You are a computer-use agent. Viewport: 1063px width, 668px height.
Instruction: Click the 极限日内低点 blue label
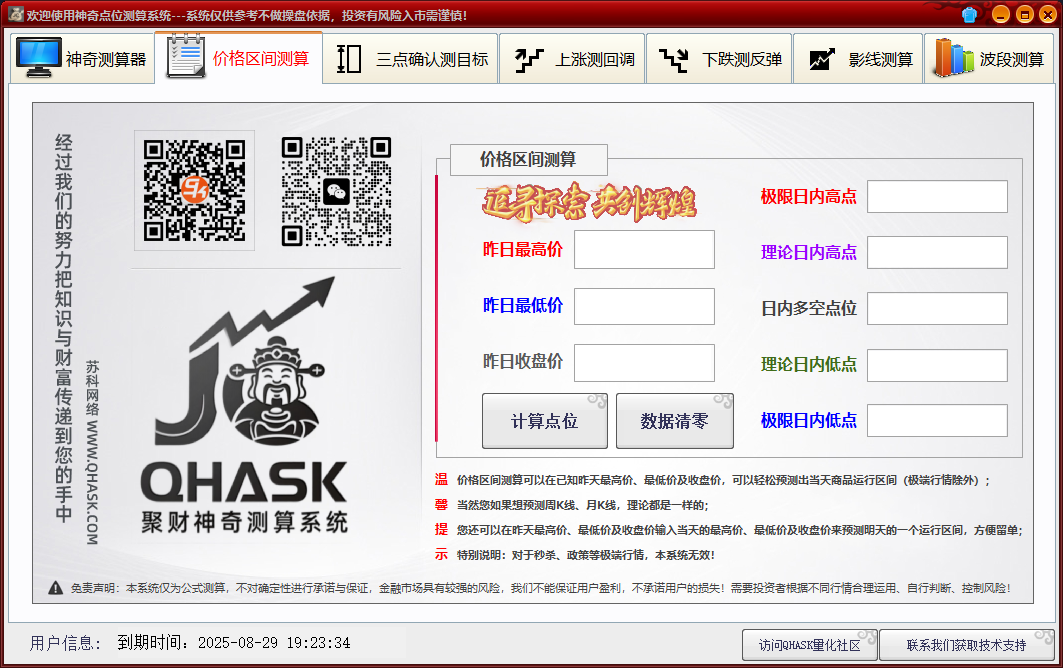(x=808, y=420)
